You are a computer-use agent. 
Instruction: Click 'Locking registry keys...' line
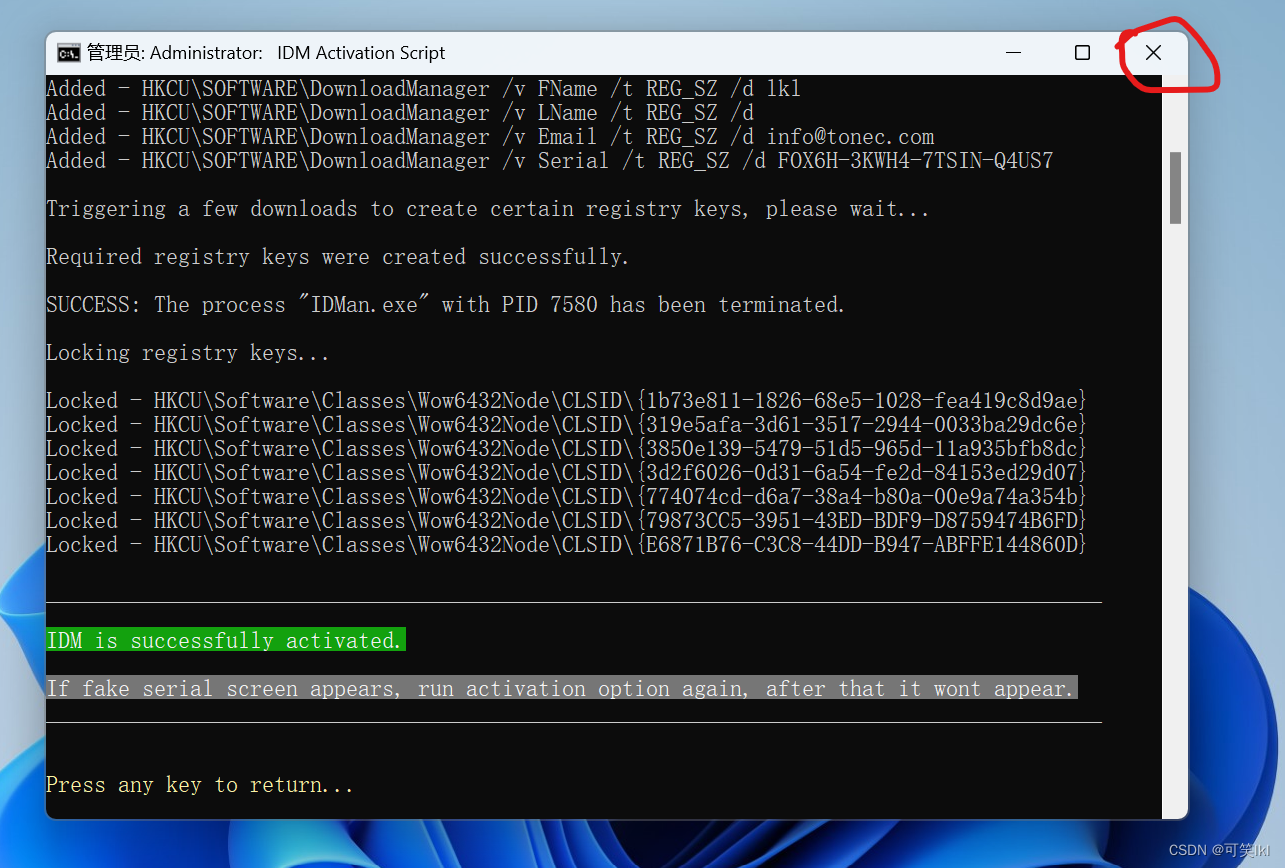188,353
